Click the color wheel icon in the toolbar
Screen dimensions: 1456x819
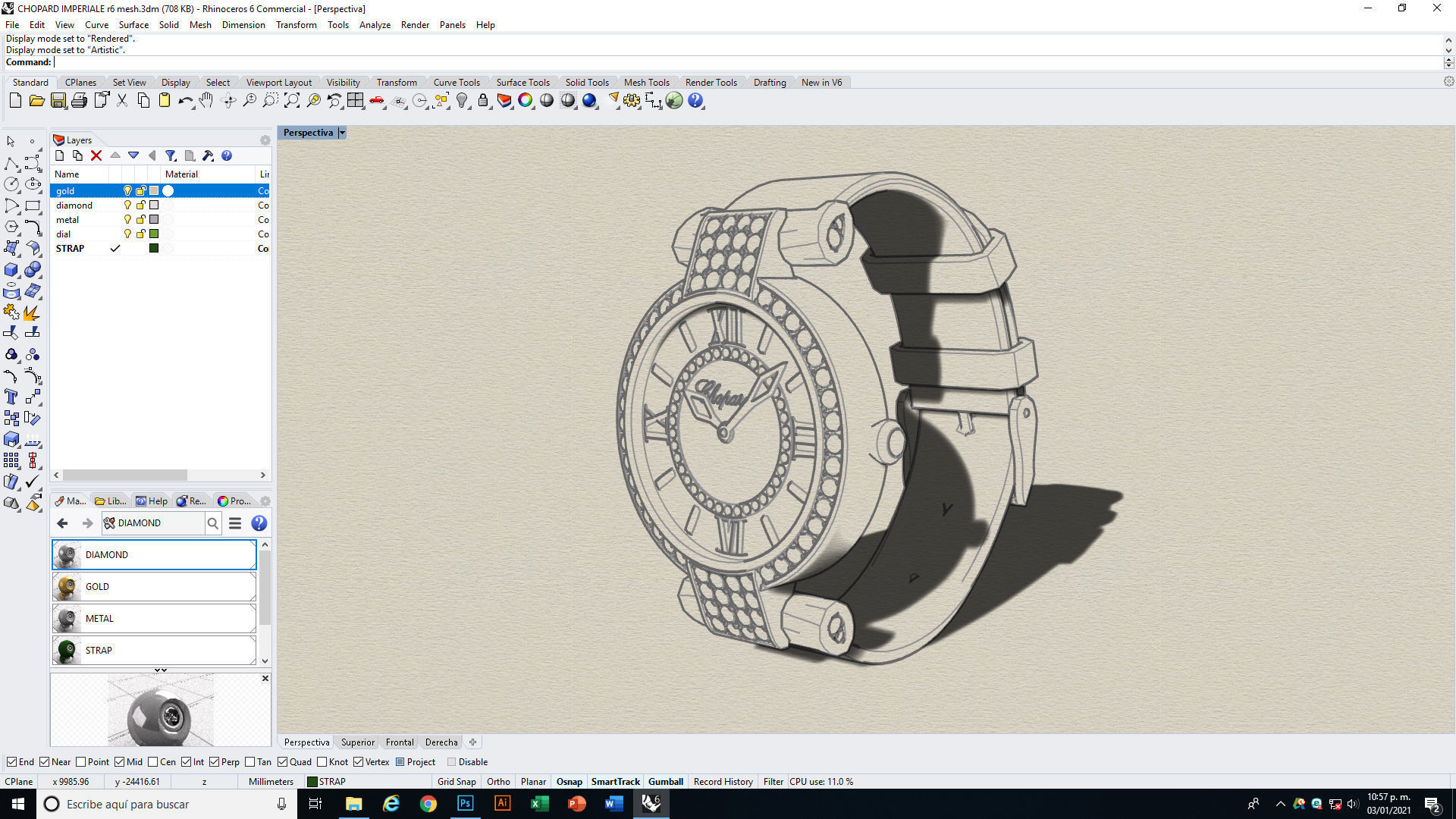(x=525, y=100)
